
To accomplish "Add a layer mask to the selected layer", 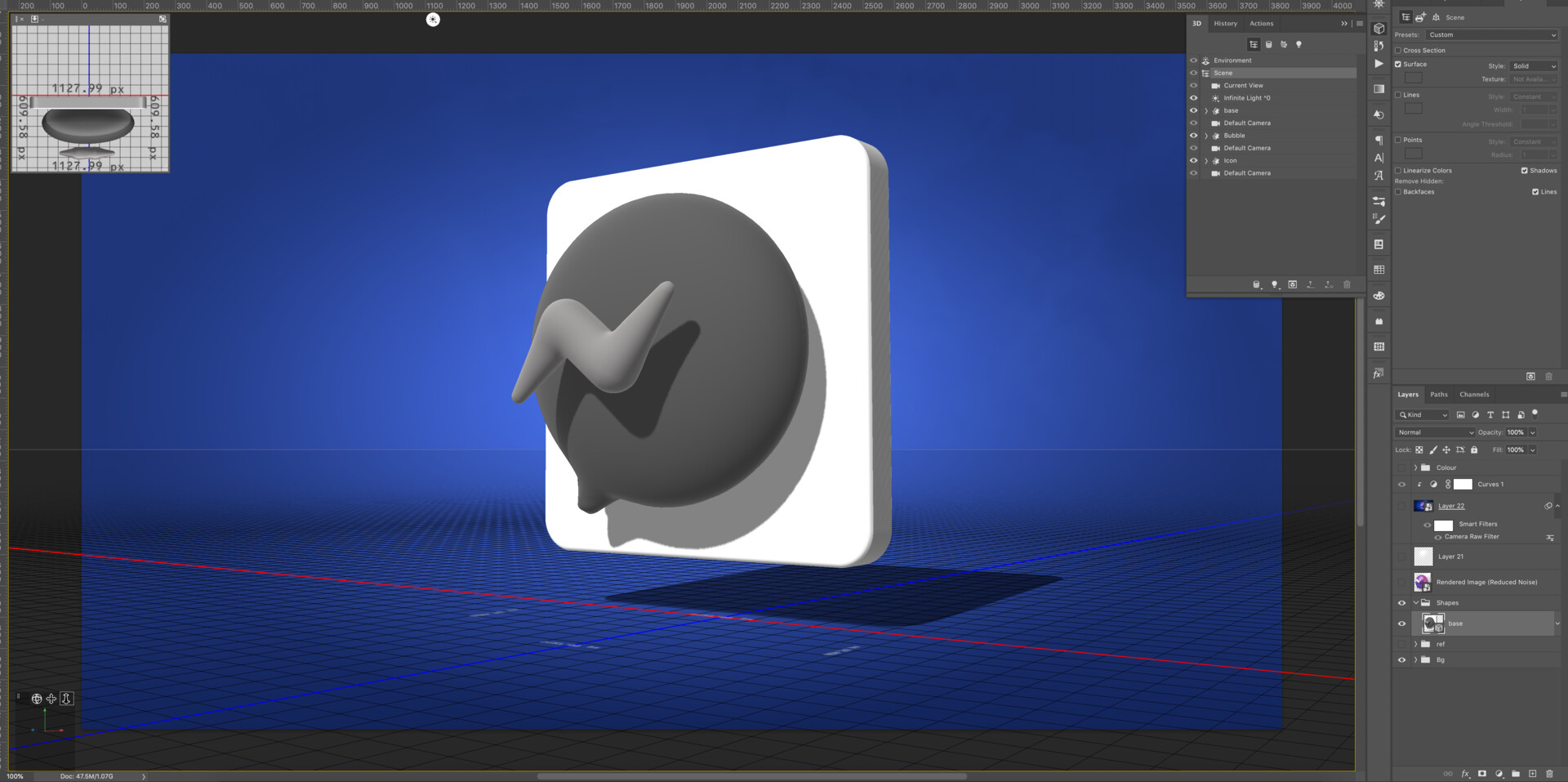I will point(1482,774).
